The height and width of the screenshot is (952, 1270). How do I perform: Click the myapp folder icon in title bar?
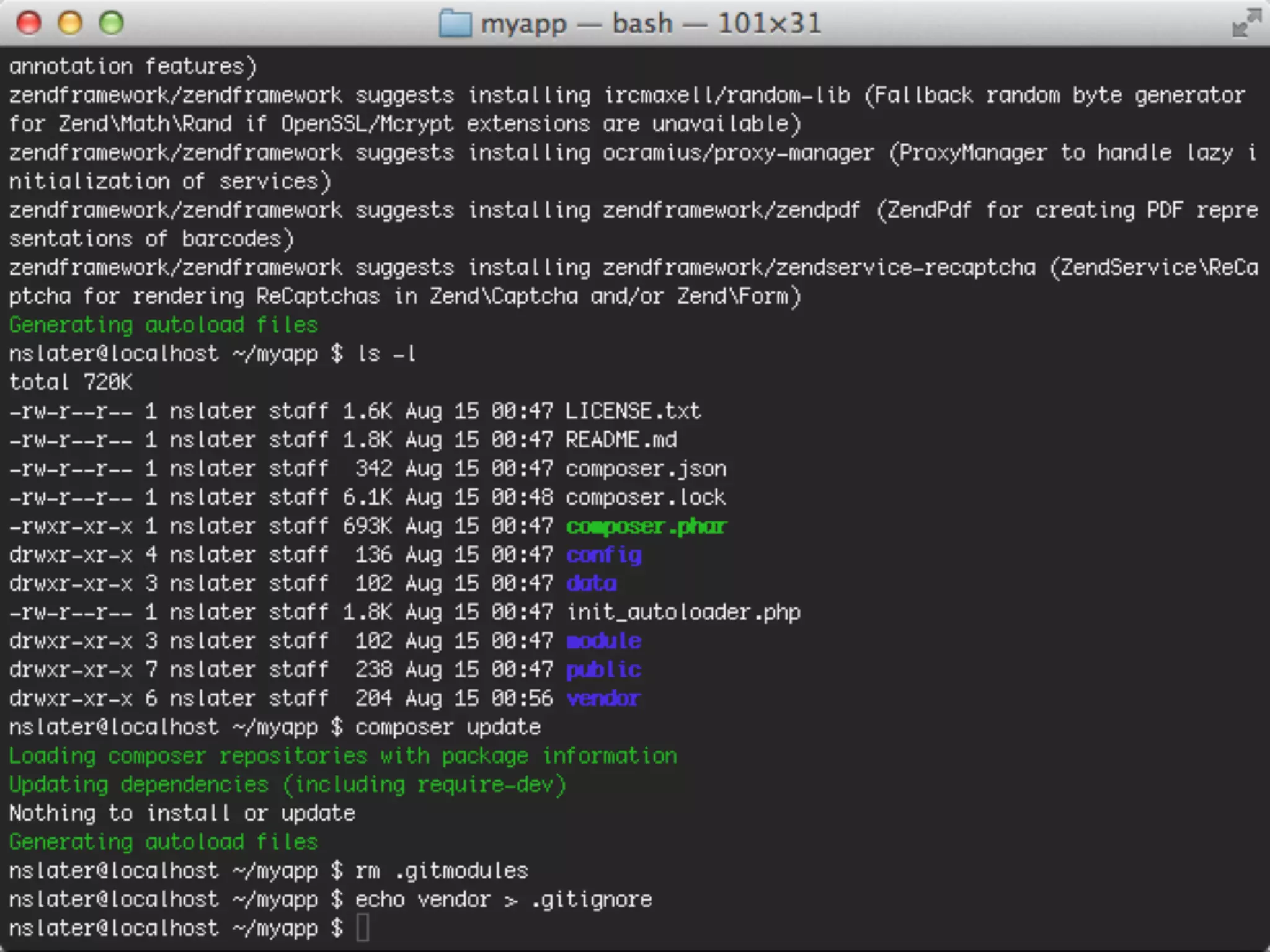tap(455, 24)
